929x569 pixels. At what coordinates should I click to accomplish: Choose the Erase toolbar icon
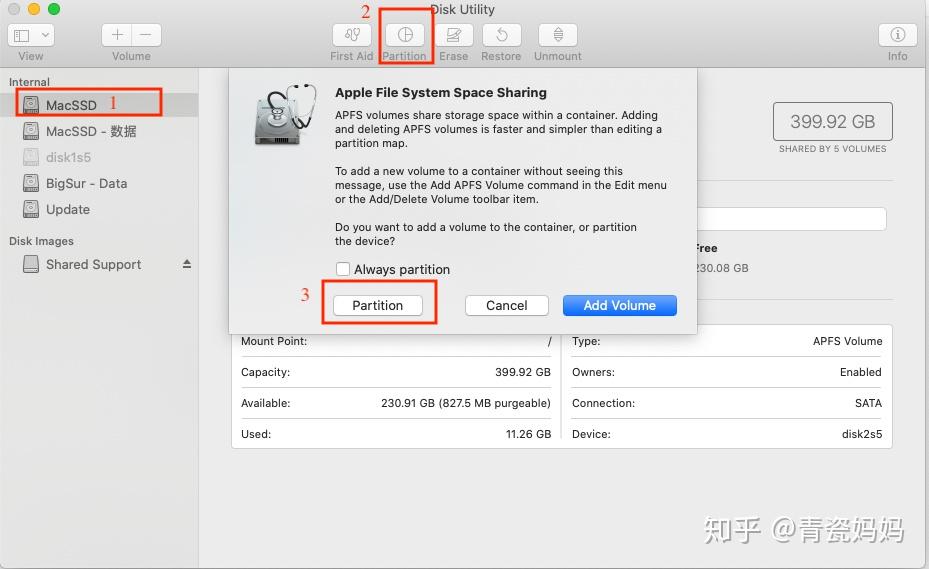pos(454,35)
